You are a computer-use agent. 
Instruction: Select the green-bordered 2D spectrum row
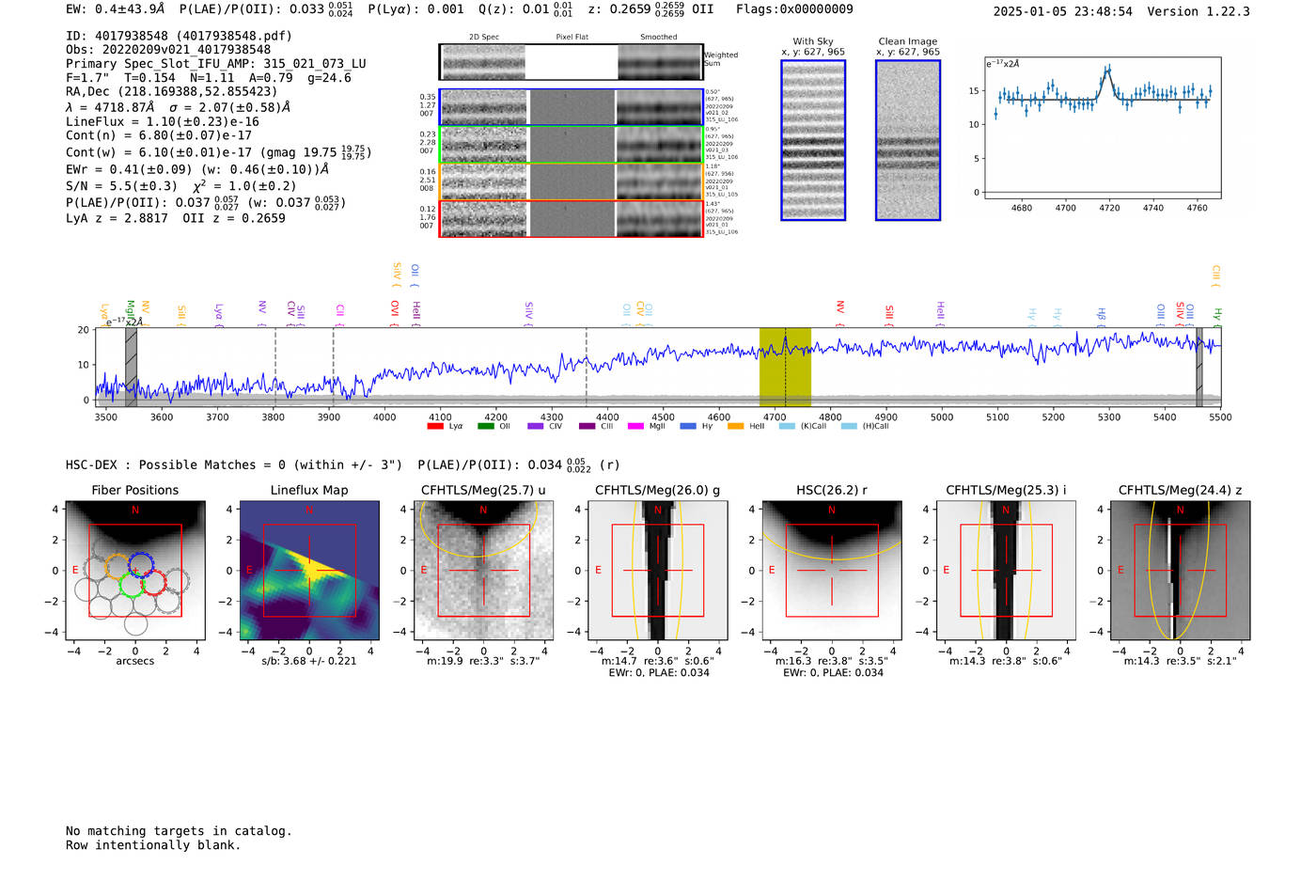coord(572,145)
